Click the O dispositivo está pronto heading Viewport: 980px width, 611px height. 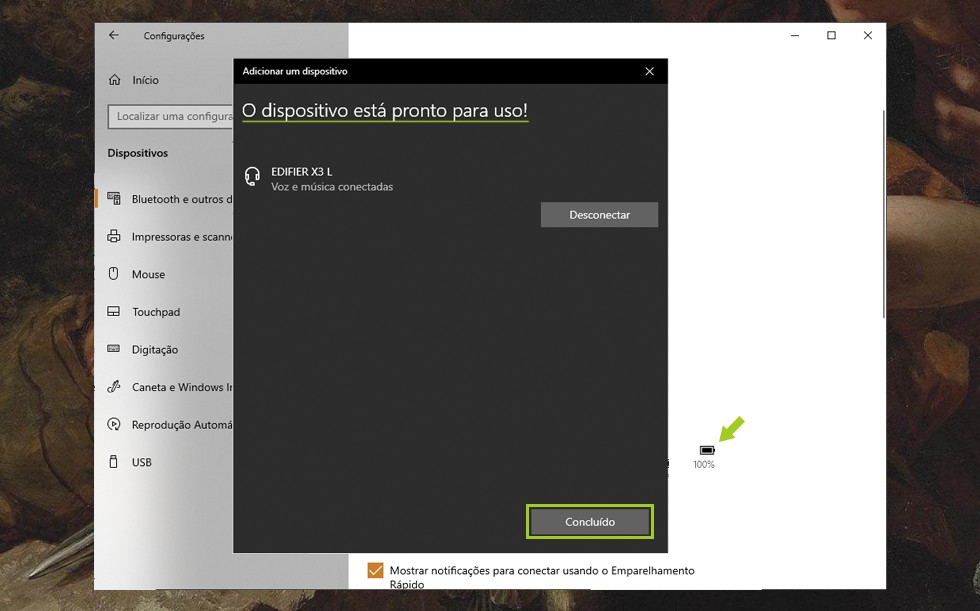385,111
